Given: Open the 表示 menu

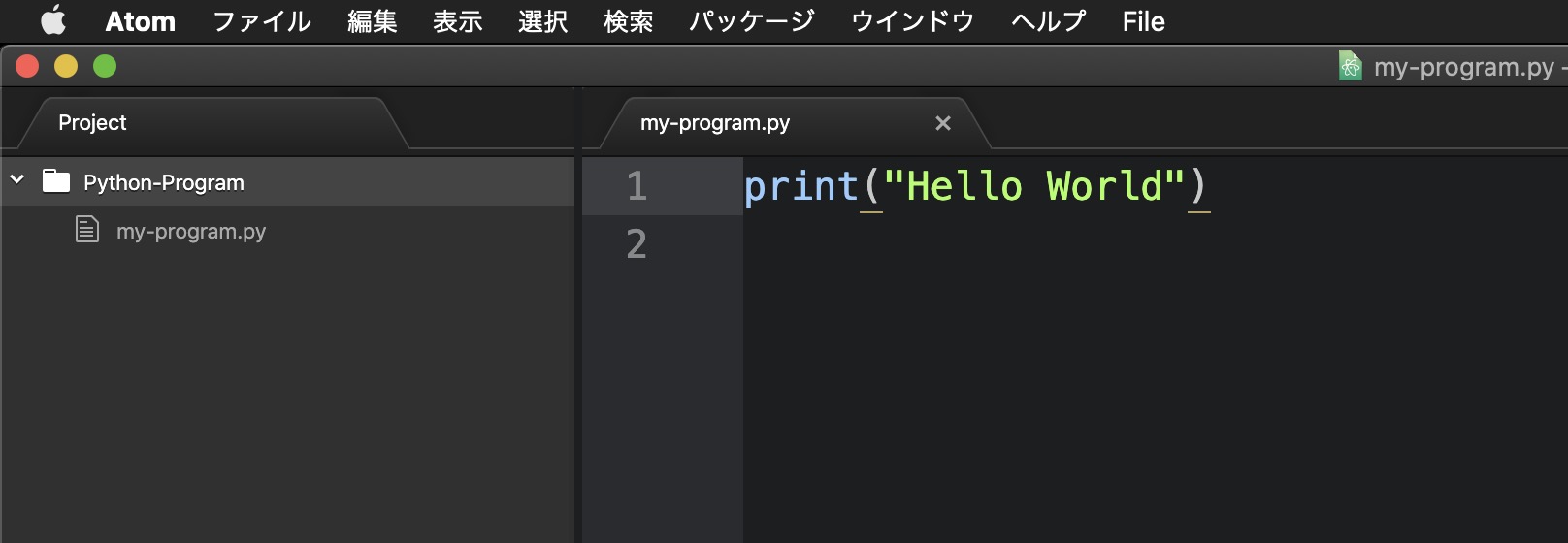Looking at the screenshot, I should [457, 21].
